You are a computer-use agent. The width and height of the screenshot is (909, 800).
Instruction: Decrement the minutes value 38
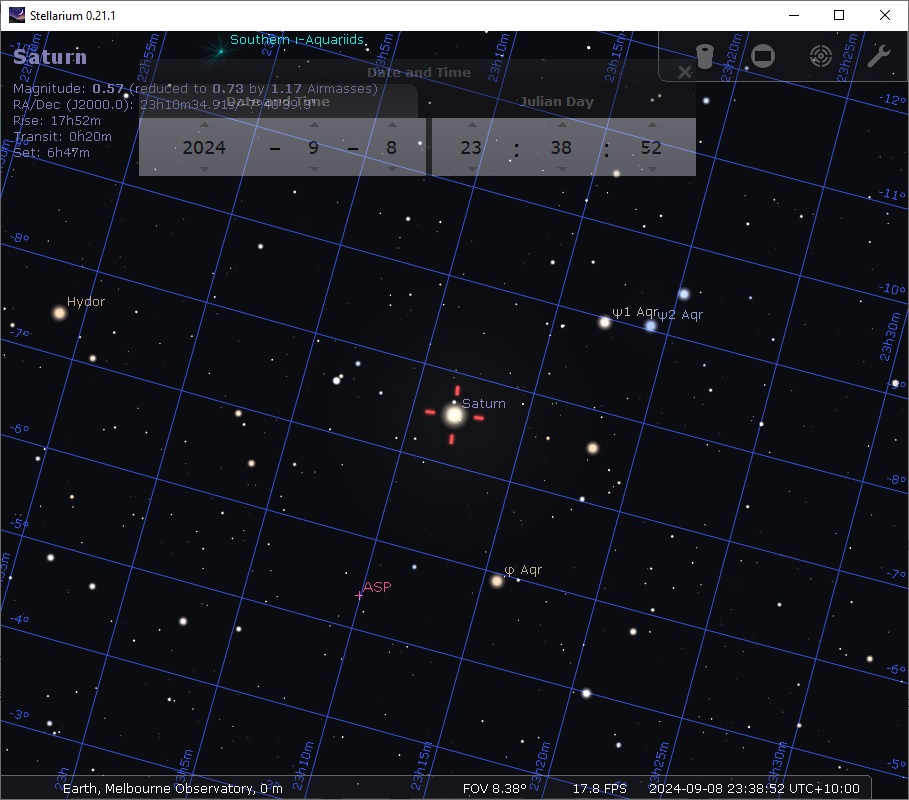562,169
